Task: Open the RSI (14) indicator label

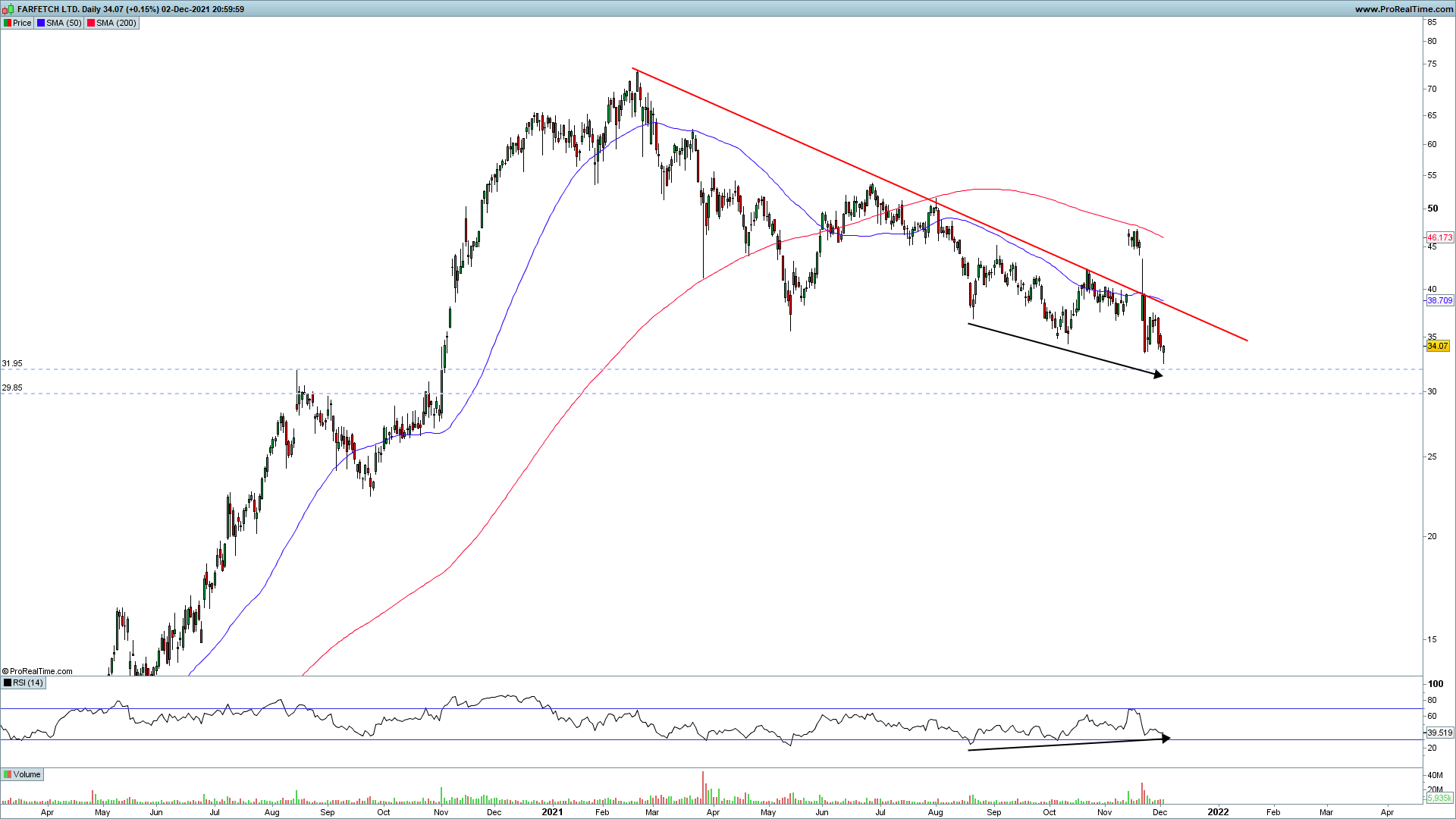Action: pyautogui.click(x=27, y=682)
